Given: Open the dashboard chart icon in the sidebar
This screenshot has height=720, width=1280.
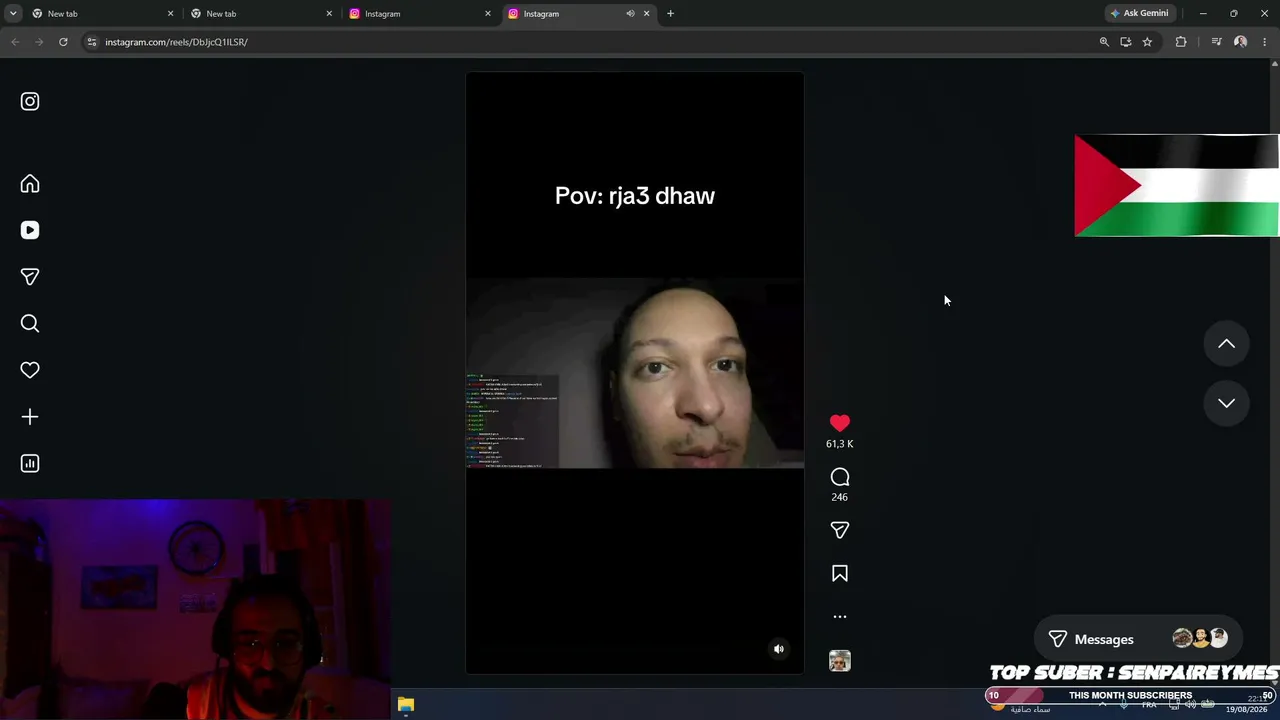Looking at the screenshot, I should 30,463.
